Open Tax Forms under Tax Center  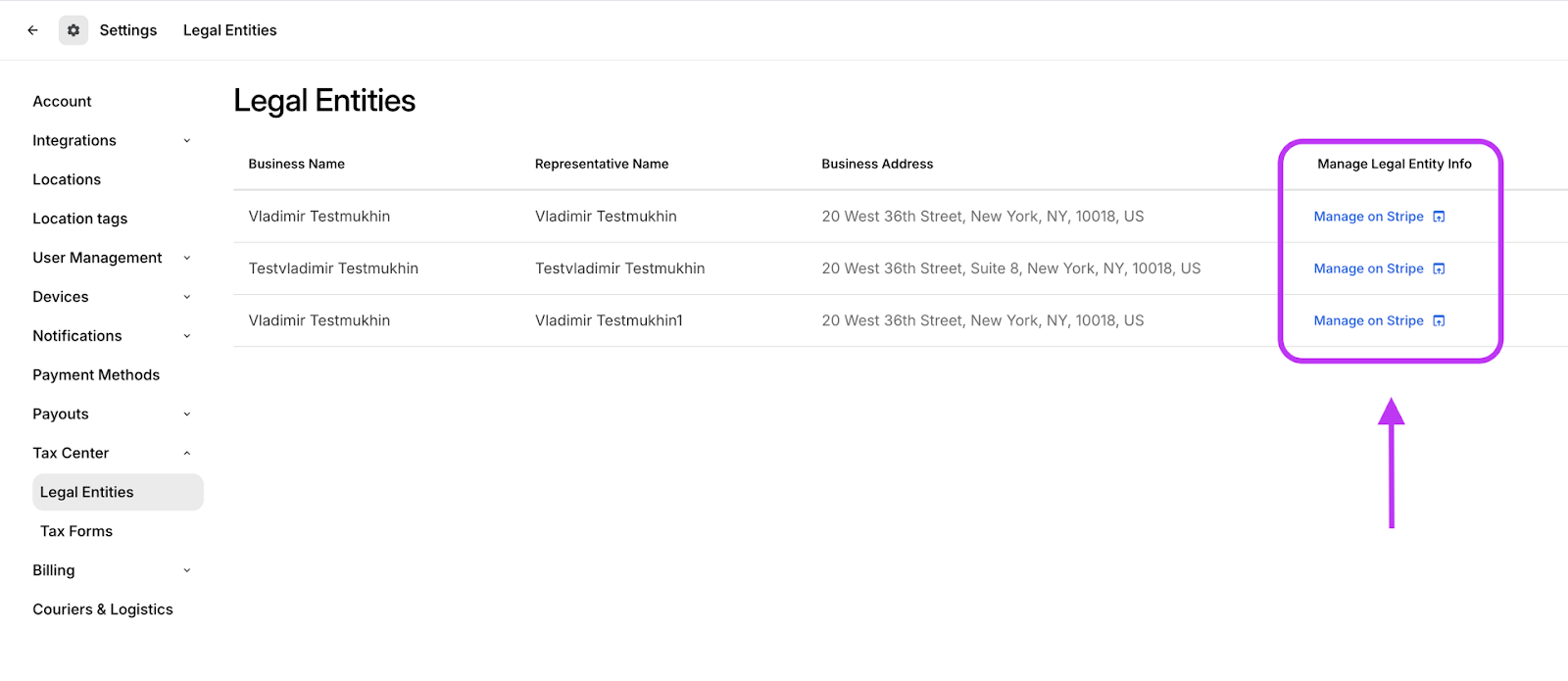tap(76, 531)
